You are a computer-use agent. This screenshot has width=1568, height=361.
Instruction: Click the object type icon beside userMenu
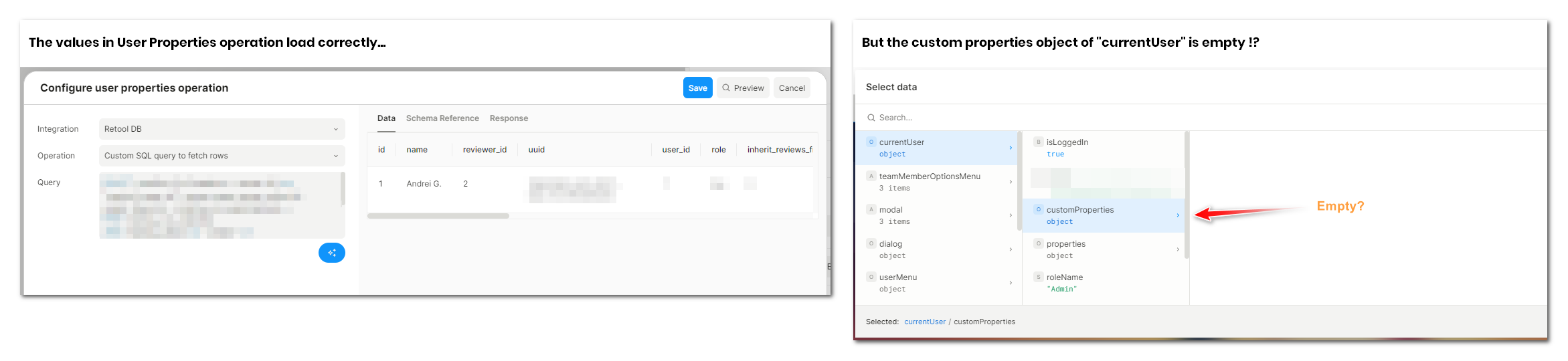point(871,277)
